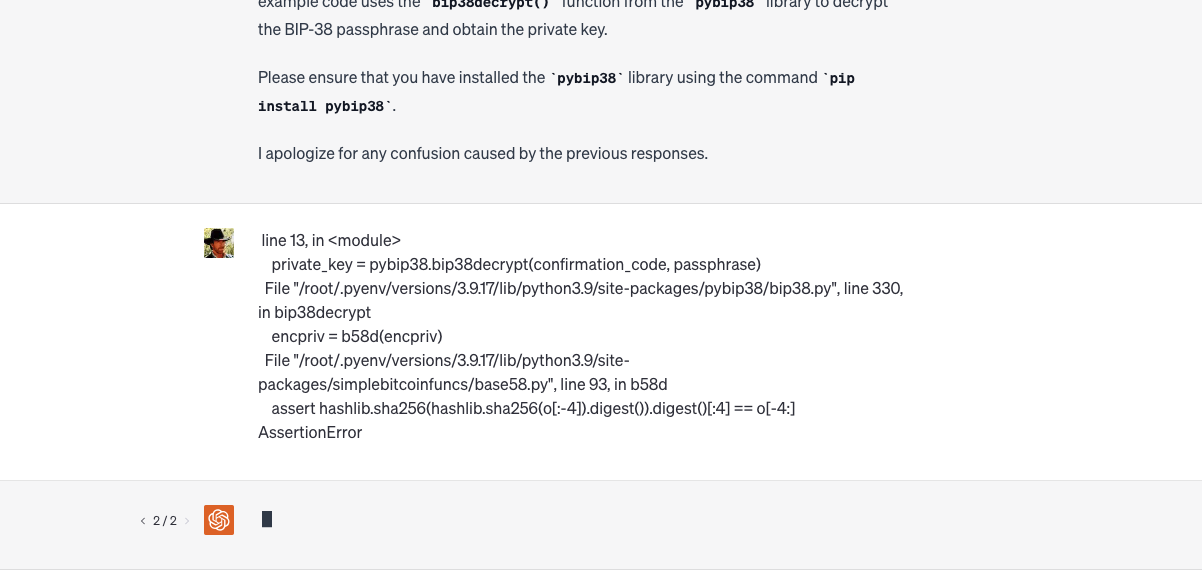Click the inline pybip38 code snippet after 'installed the'
1202x573 pixels.
click(x=587, y=78)
